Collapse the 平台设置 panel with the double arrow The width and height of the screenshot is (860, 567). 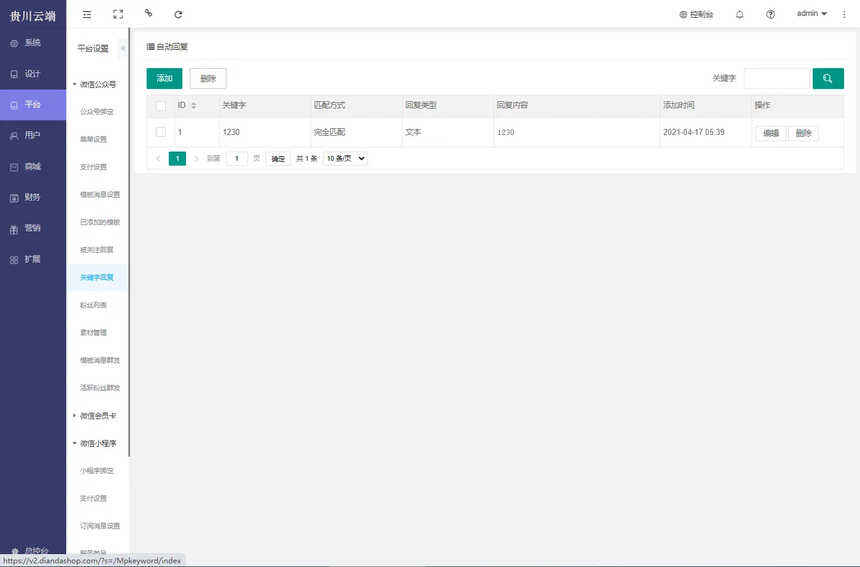[x=123, y=48]
